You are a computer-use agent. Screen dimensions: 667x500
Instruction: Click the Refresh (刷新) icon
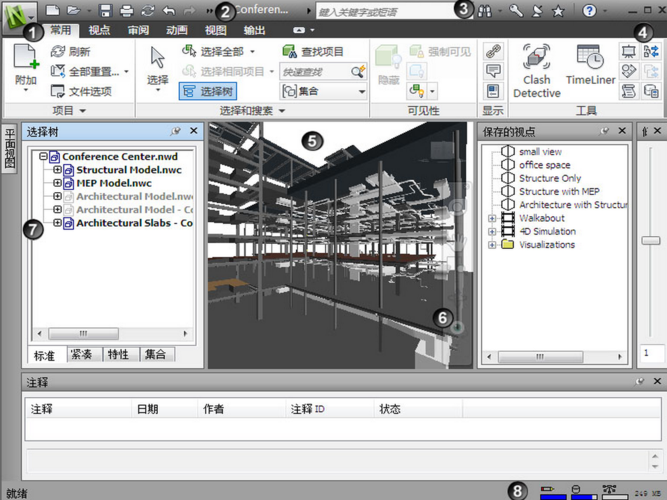[59, 51]
